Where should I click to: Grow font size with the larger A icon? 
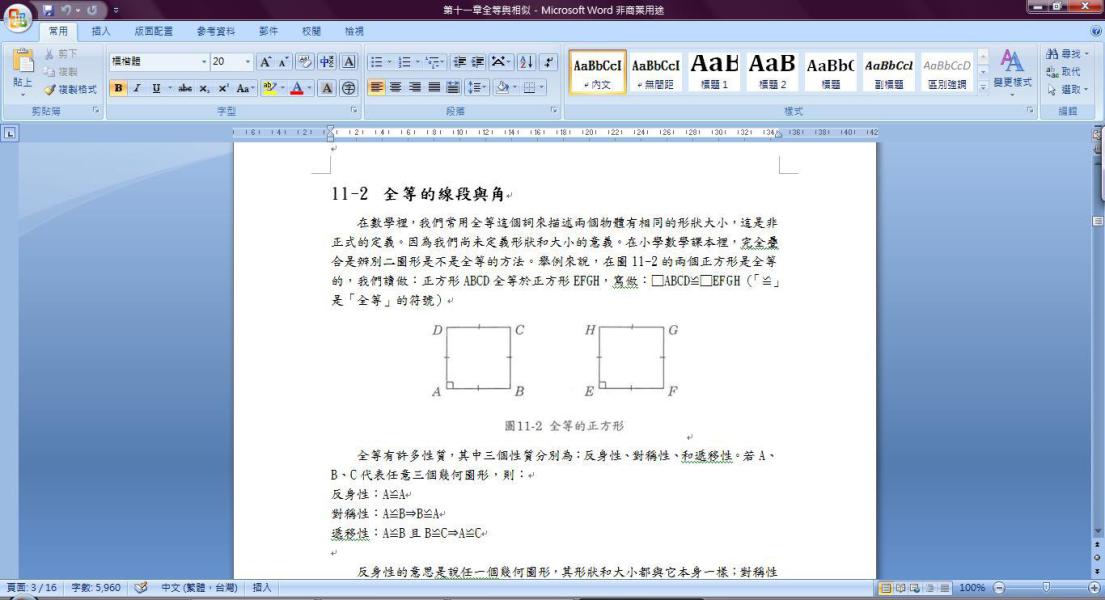tap(265, 62)
